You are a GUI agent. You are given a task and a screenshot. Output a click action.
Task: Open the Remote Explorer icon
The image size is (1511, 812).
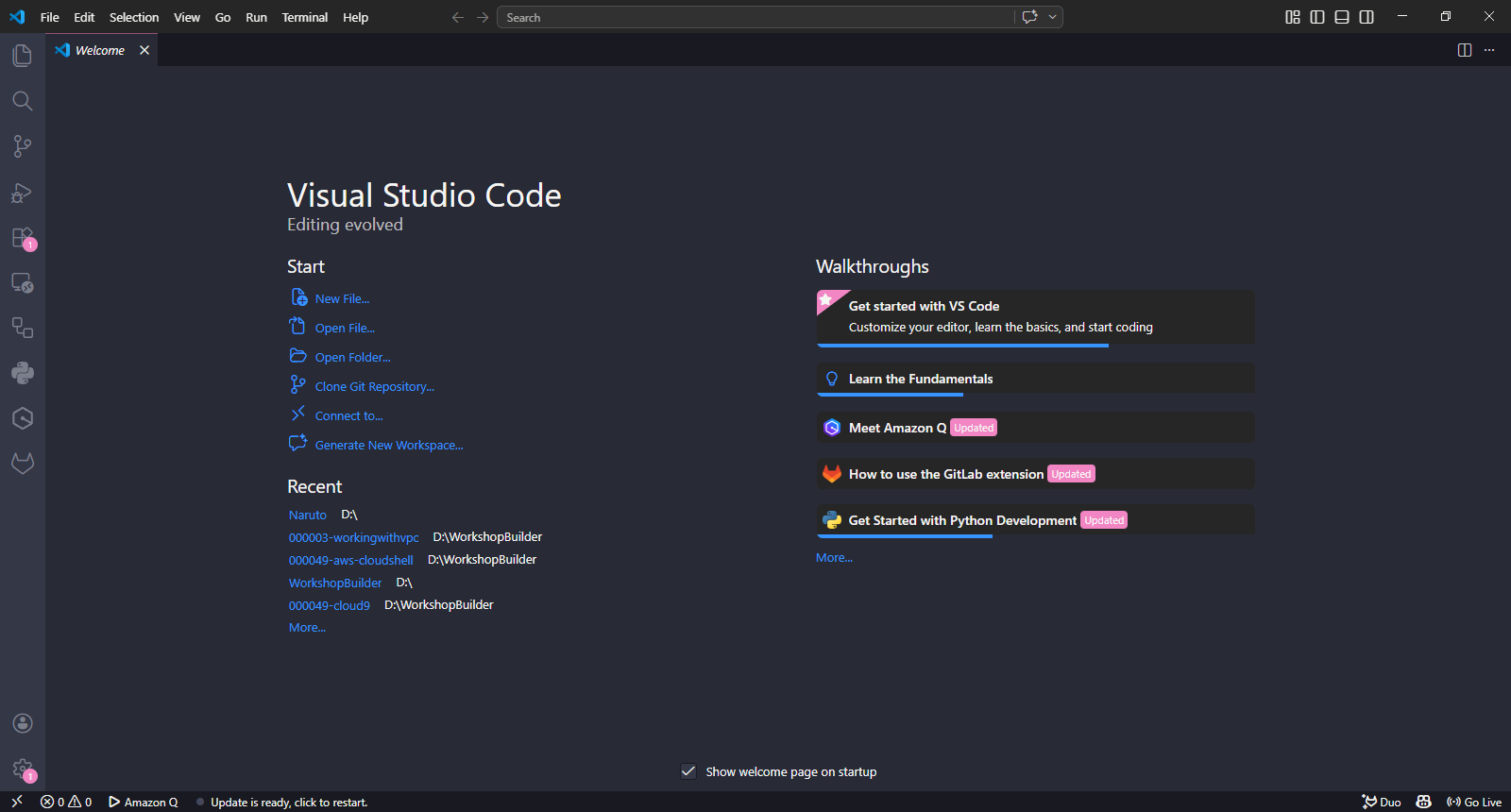point(23,283)
